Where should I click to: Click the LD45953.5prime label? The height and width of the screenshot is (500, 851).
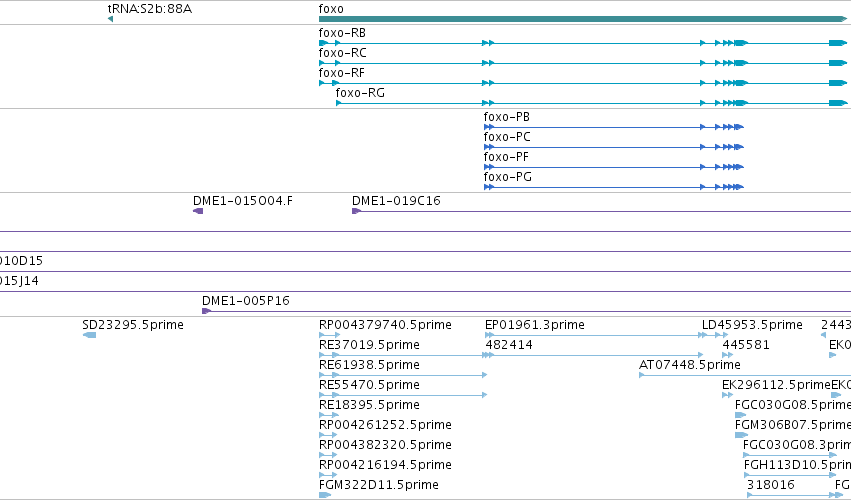(x=752, y=325)
